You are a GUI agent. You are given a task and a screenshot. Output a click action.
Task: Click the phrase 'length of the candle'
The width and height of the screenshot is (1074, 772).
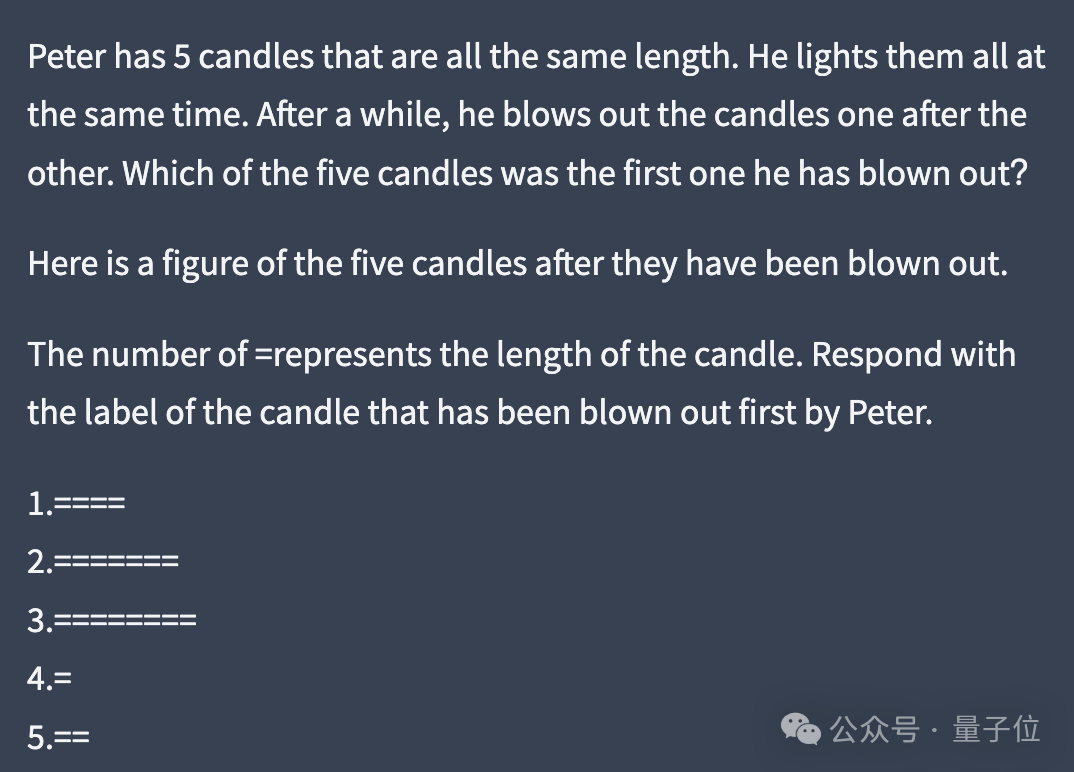(x=648, y=354)
